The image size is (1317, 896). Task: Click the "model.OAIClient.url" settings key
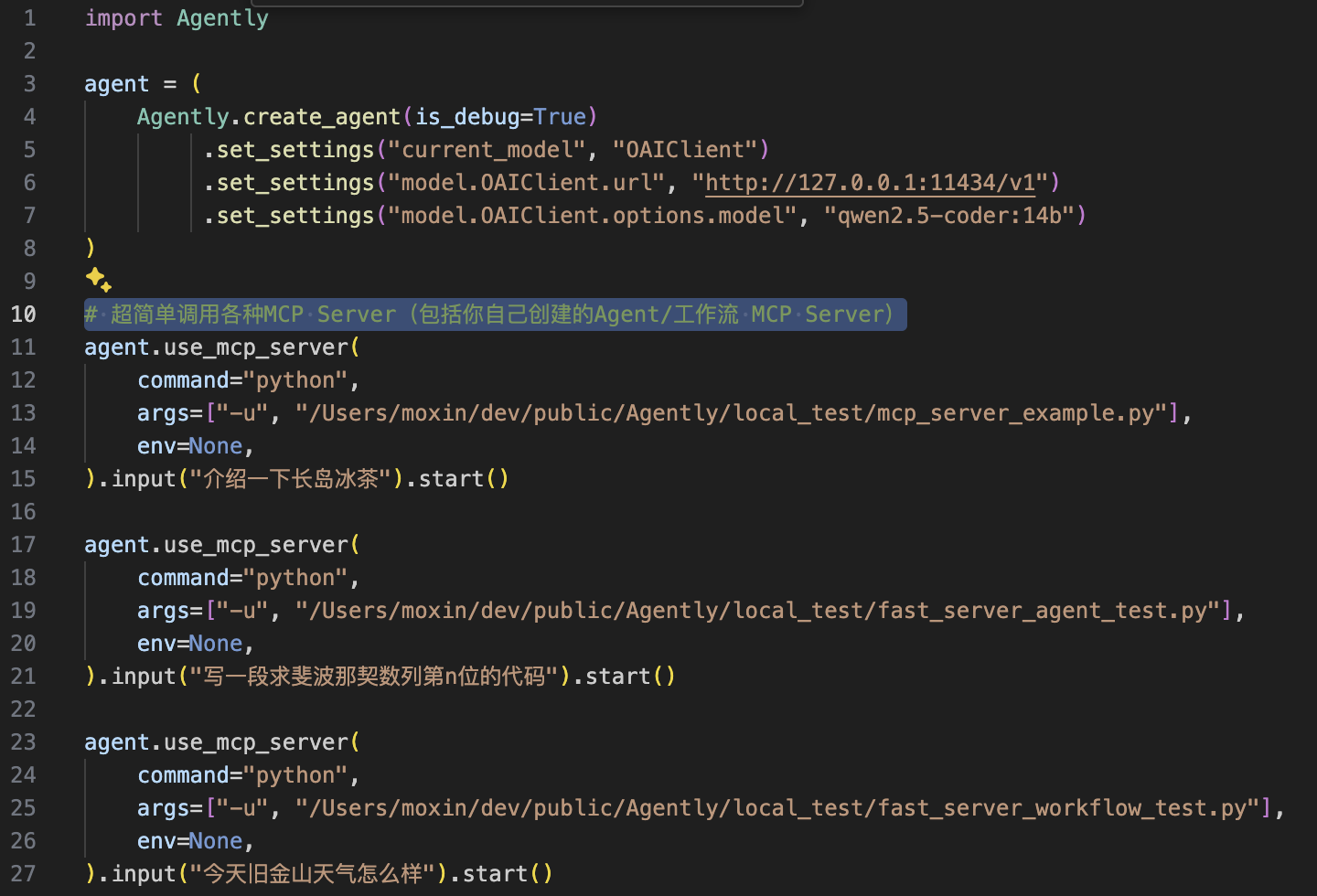(x=526, y=183)
